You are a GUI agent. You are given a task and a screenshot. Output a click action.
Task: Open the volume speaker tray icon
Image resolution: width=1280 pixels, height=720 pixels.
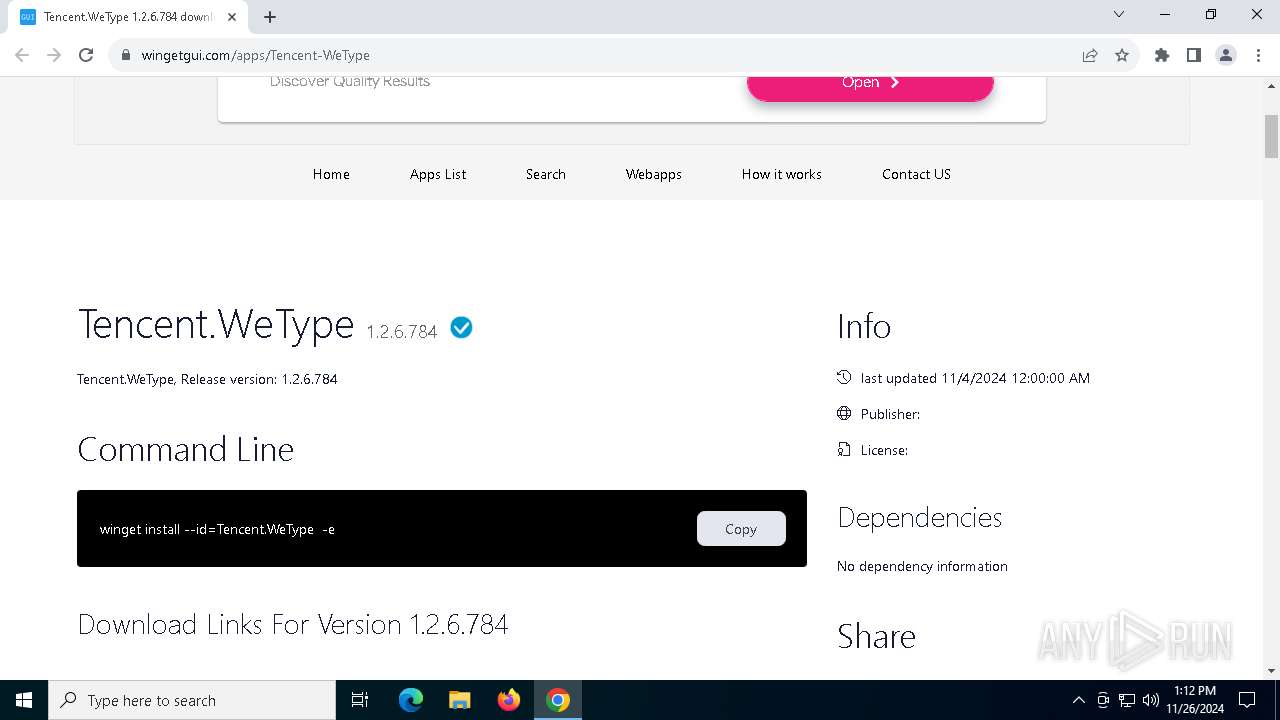coord(1151,700)
